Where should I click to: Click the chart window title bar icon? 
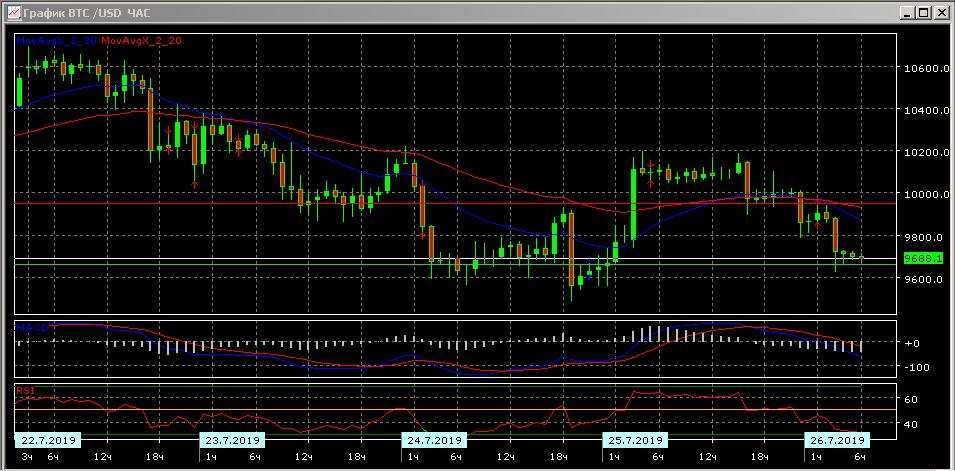11,13
